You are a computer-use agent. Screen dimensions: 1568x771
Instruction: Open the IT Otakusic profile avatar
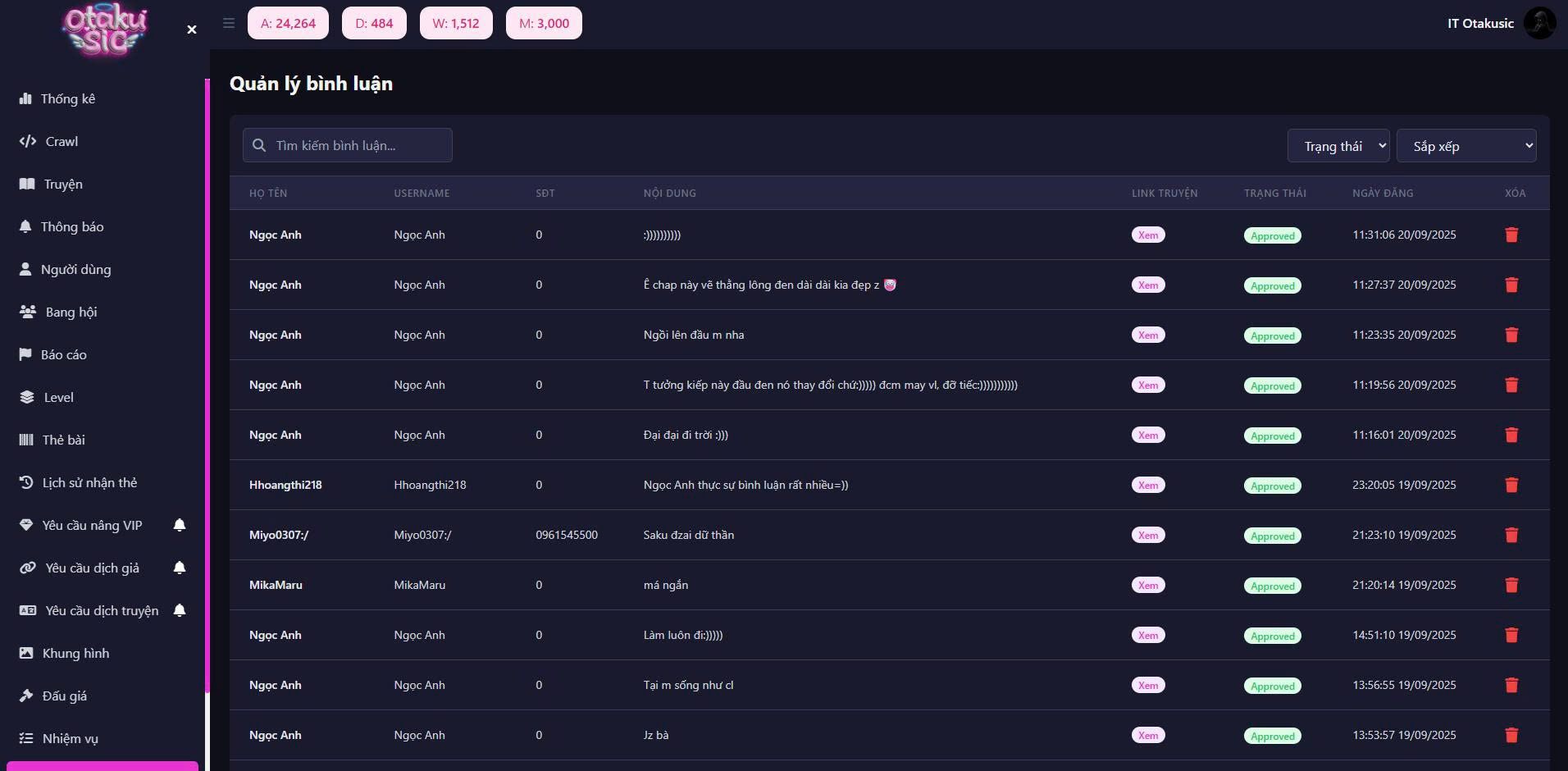tap(1539, 23)
